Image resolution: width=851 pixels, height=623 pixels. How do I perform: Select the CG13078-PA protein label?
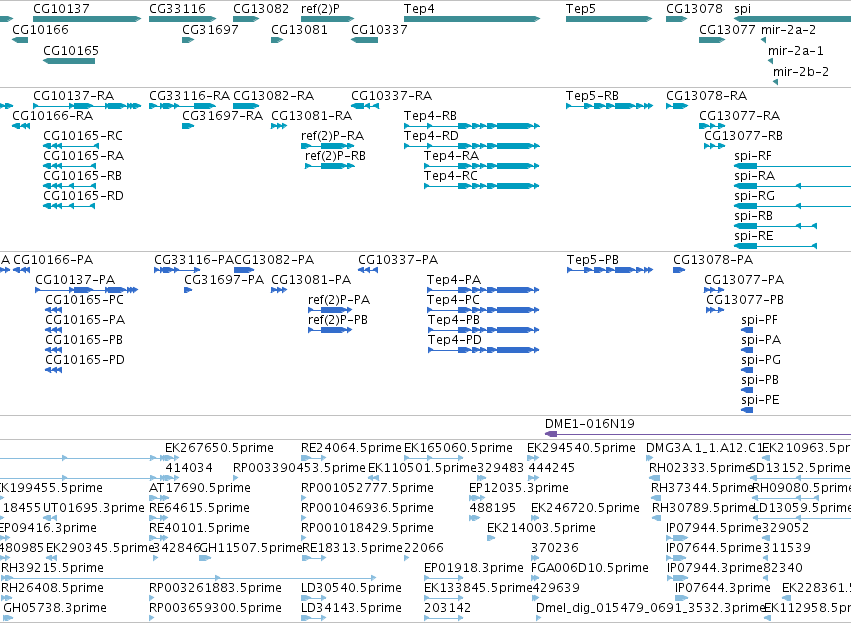(713, 260)
